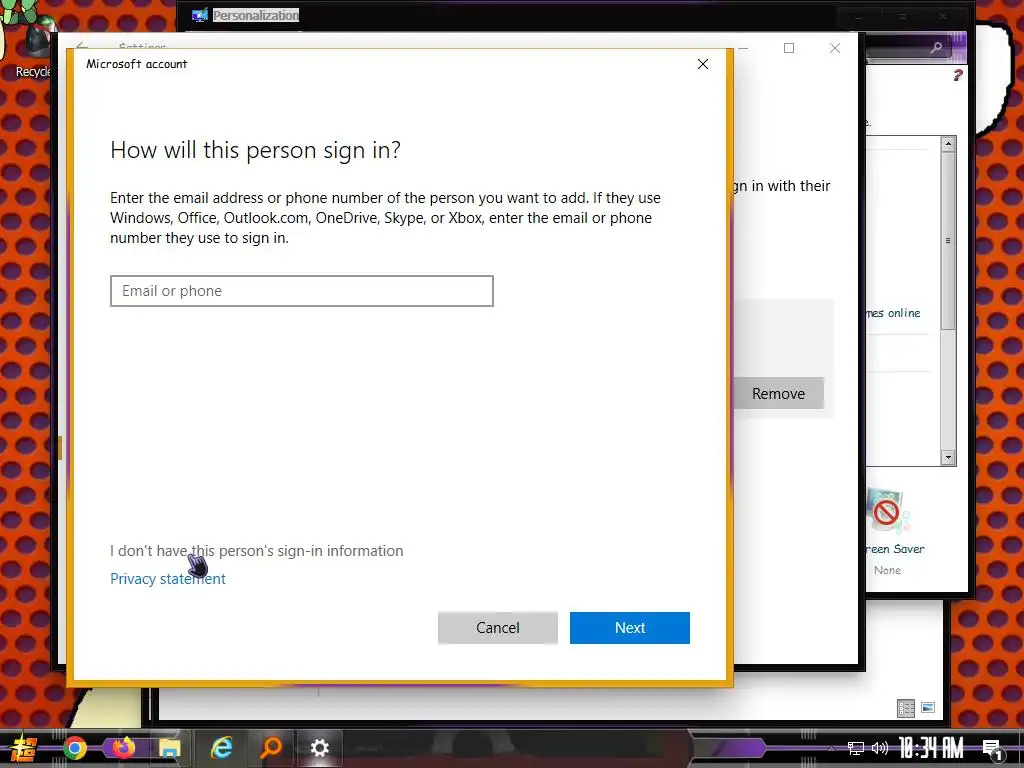
Task: Click Remove in the Settings window
Action: click(x=778, y=393)
